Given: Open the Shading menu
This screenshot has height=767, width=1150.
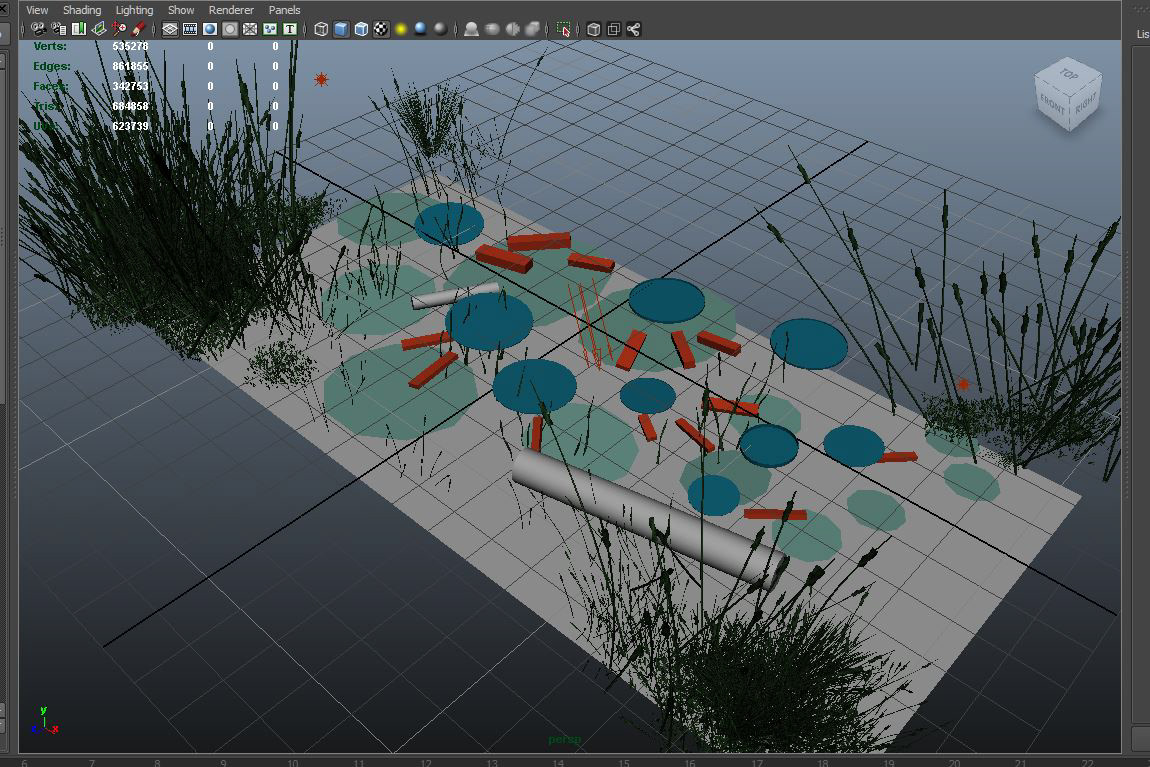Looking at the screenshot, I should tap(82, 10).
